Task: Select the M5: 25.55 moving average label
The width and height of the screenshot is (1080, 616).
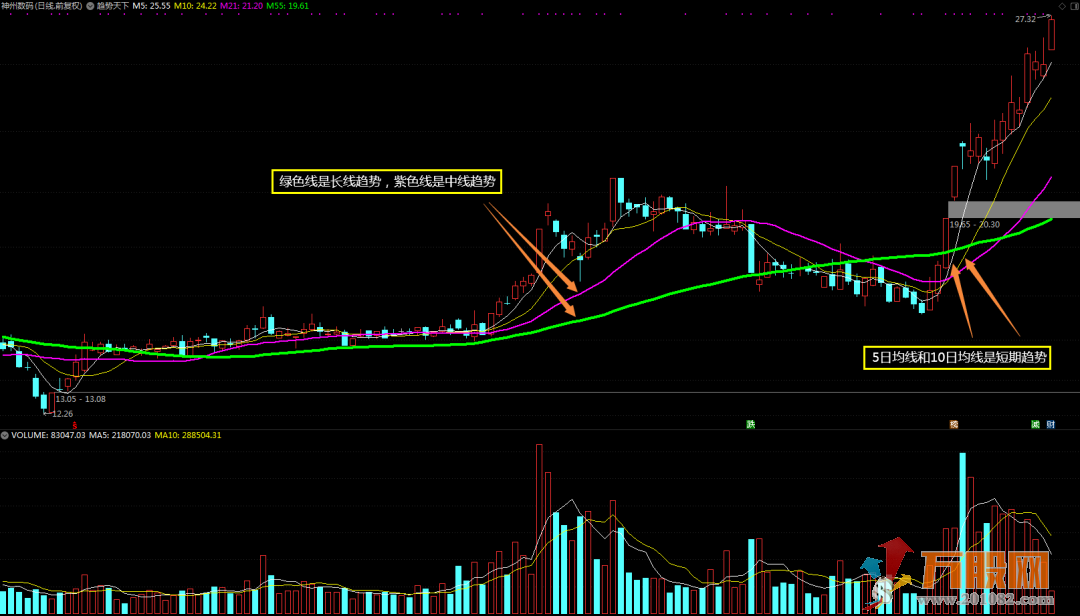Action: (152, 6)
